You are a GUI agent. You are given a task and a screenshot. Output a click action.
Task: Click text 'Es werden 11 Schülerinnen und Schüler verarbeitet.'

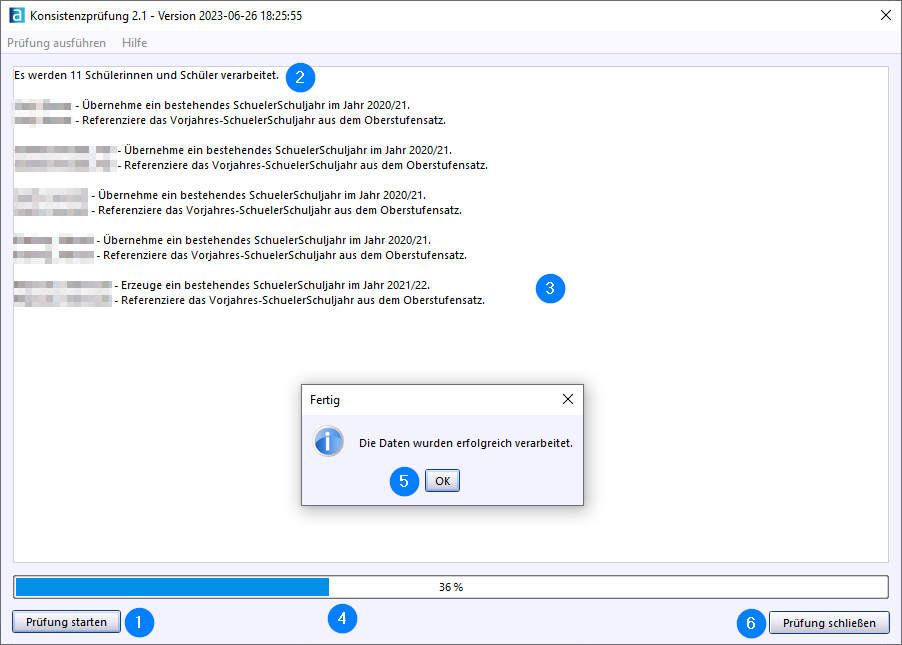tap(146, 75)
